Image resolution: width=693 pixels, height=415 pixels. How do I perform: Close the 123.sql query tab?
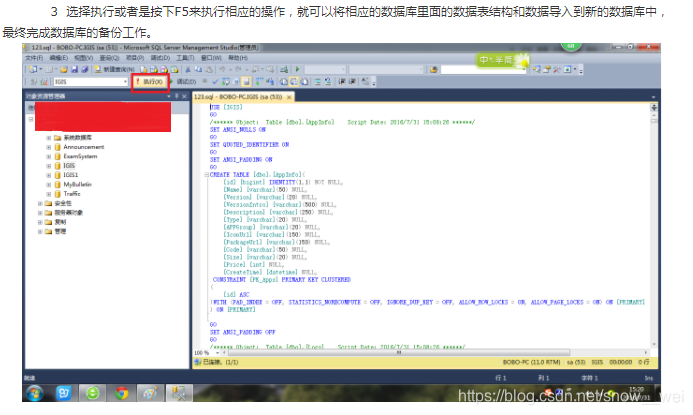click(x=289, y=97)
